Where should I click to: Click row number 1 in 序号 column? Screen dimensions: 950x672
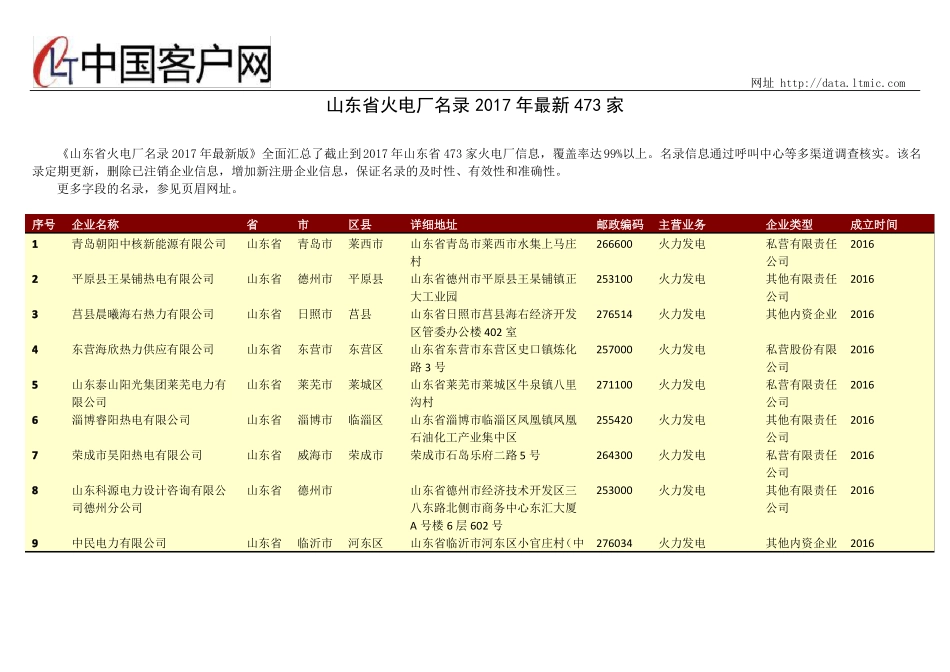35,244
